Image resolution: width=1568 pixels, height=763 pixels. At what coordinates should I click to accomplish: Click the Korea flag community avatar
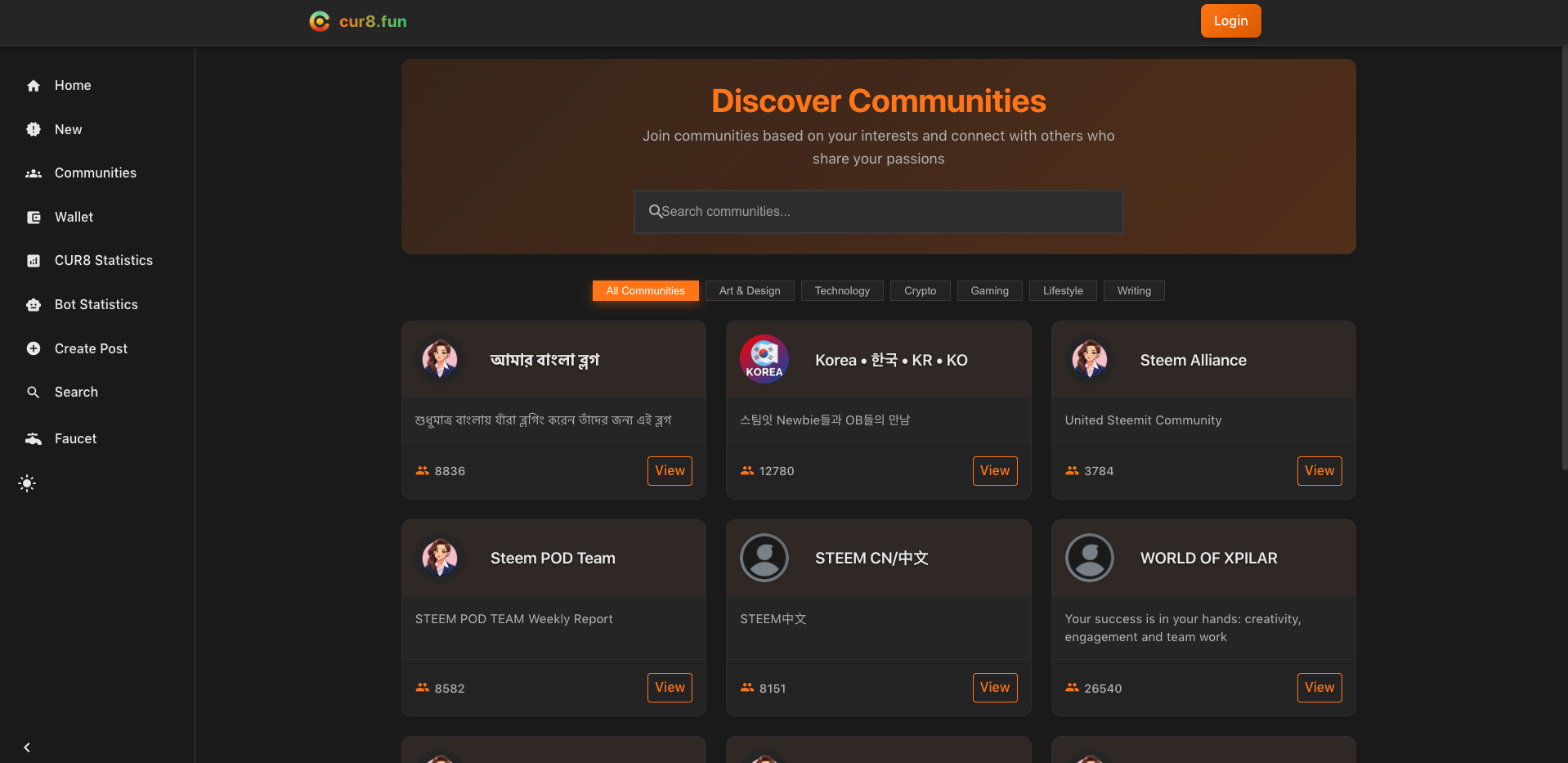(x=764, y=359)
